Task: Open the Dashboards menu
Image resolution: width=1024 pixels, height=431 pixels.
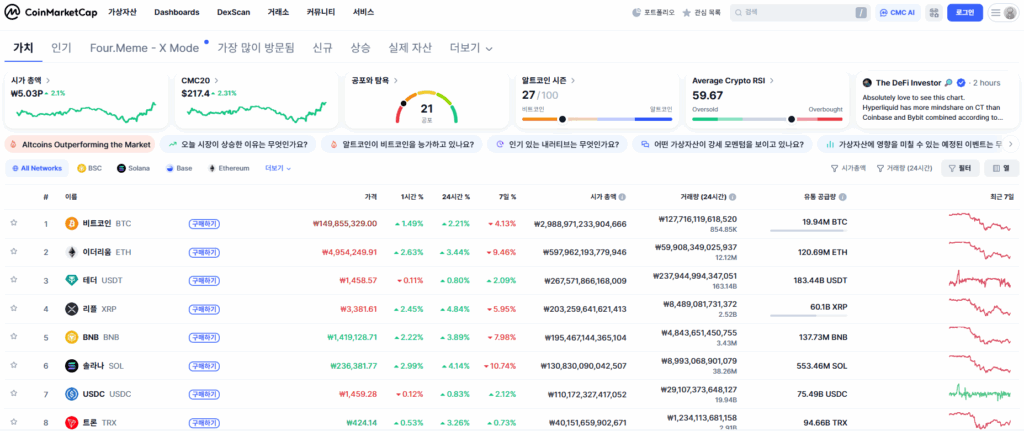Action: 177,12
